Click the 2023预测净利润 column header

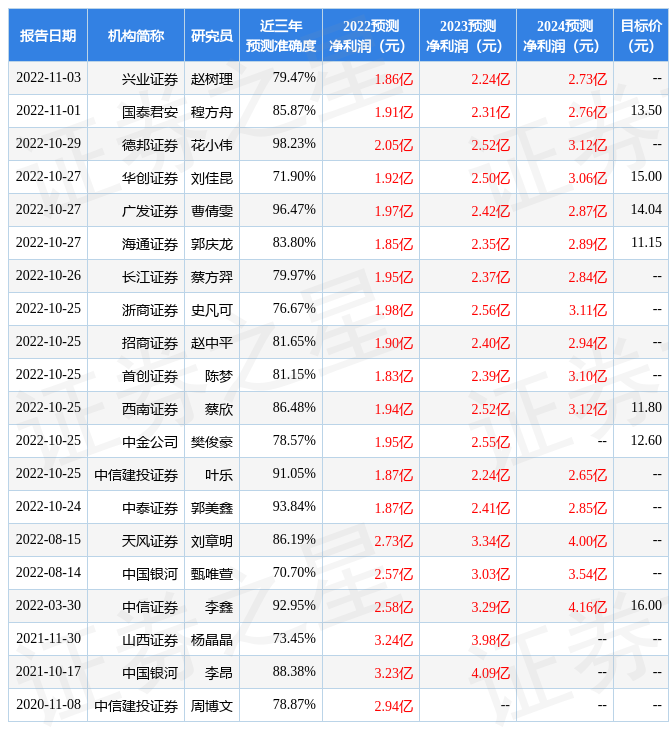[x=468, y=35]
